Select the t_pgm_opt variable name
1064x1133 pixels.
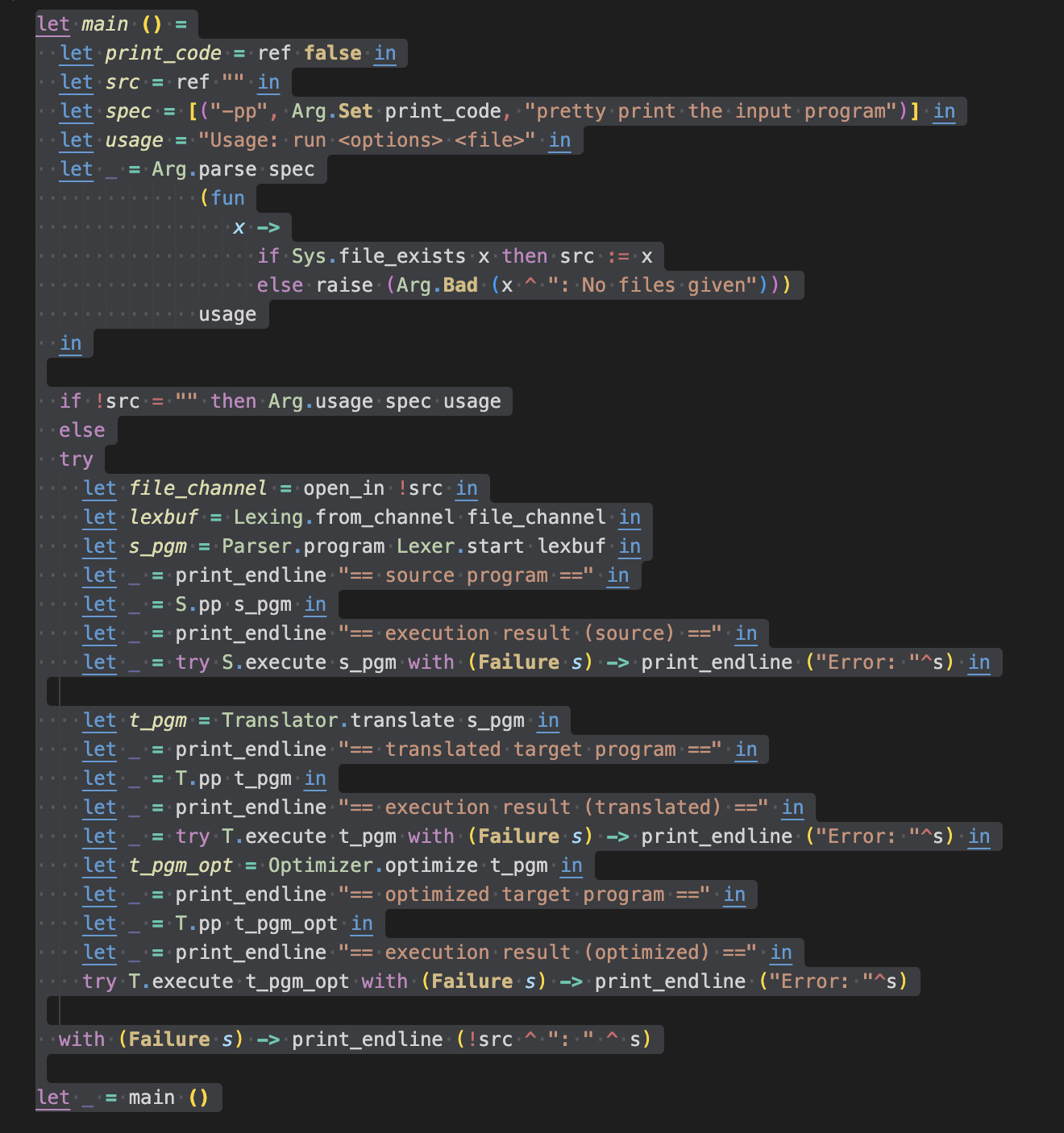[x=181, y=865]
